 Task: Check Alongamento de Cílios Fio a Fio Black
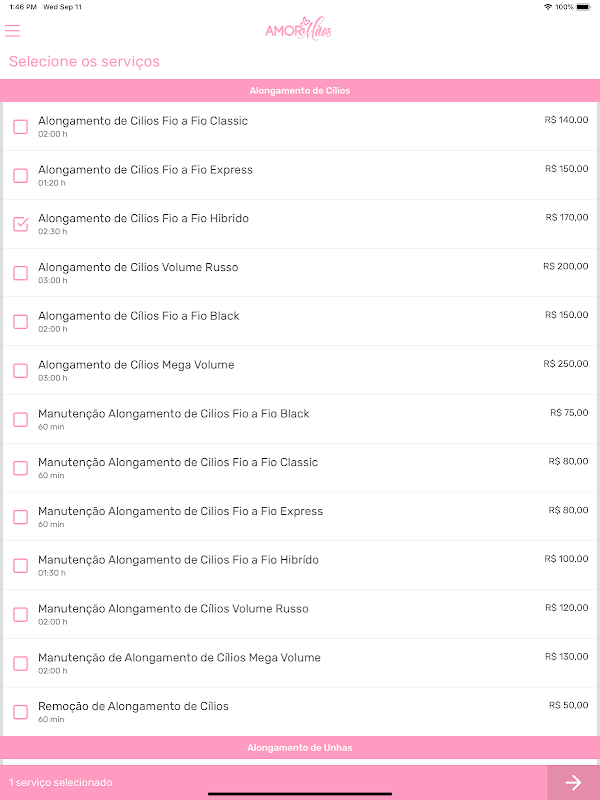20,322
